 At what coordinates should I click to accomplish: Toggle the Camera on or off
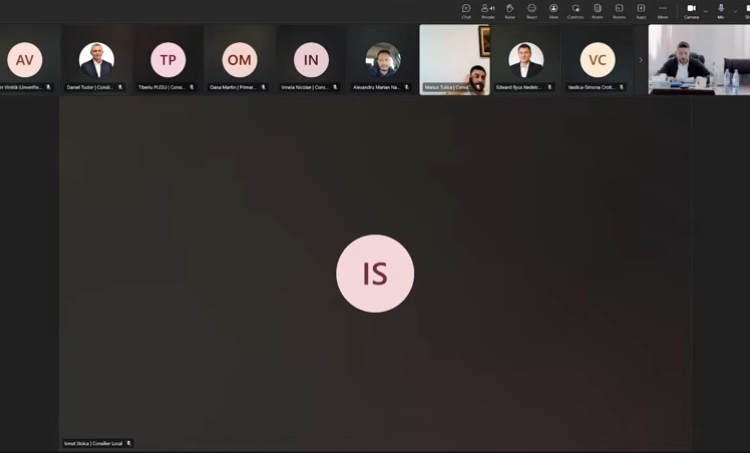click(691, 10)
